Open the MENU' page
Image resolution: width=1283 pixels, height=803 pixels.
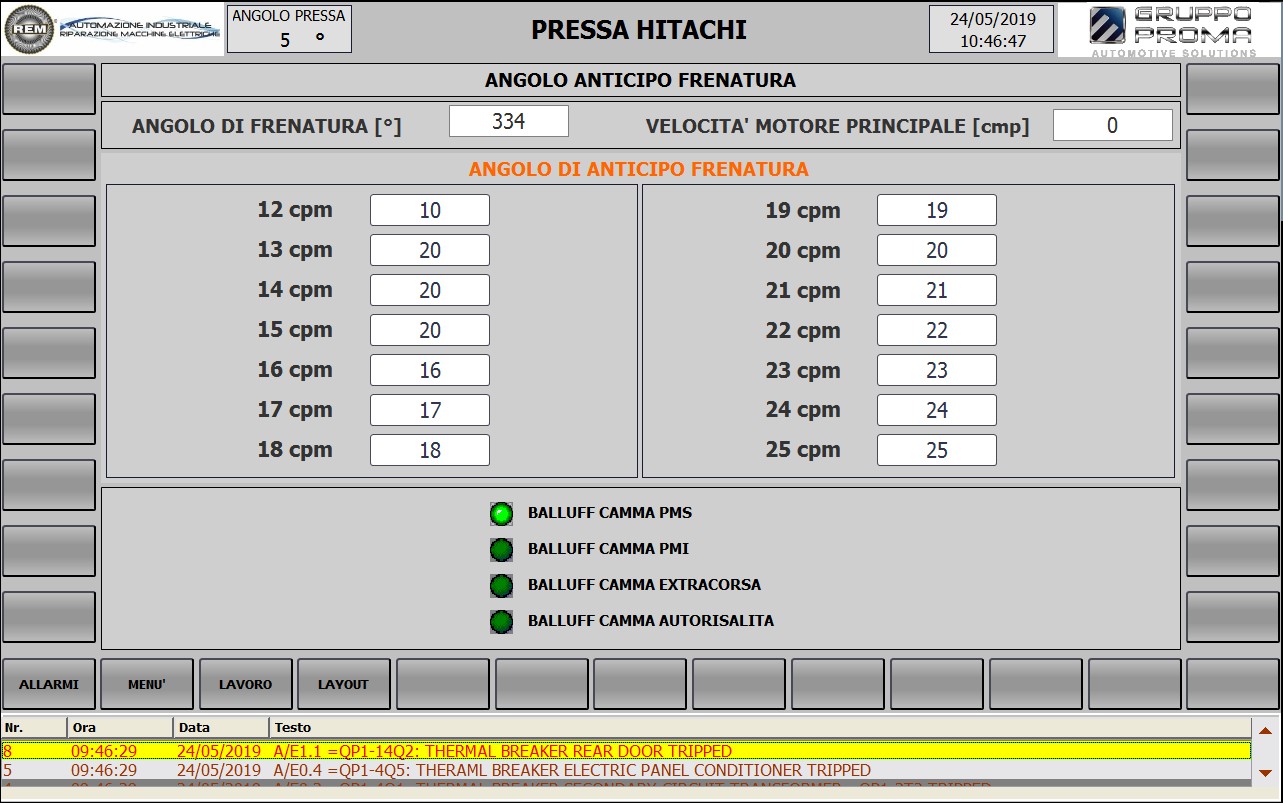147,684
